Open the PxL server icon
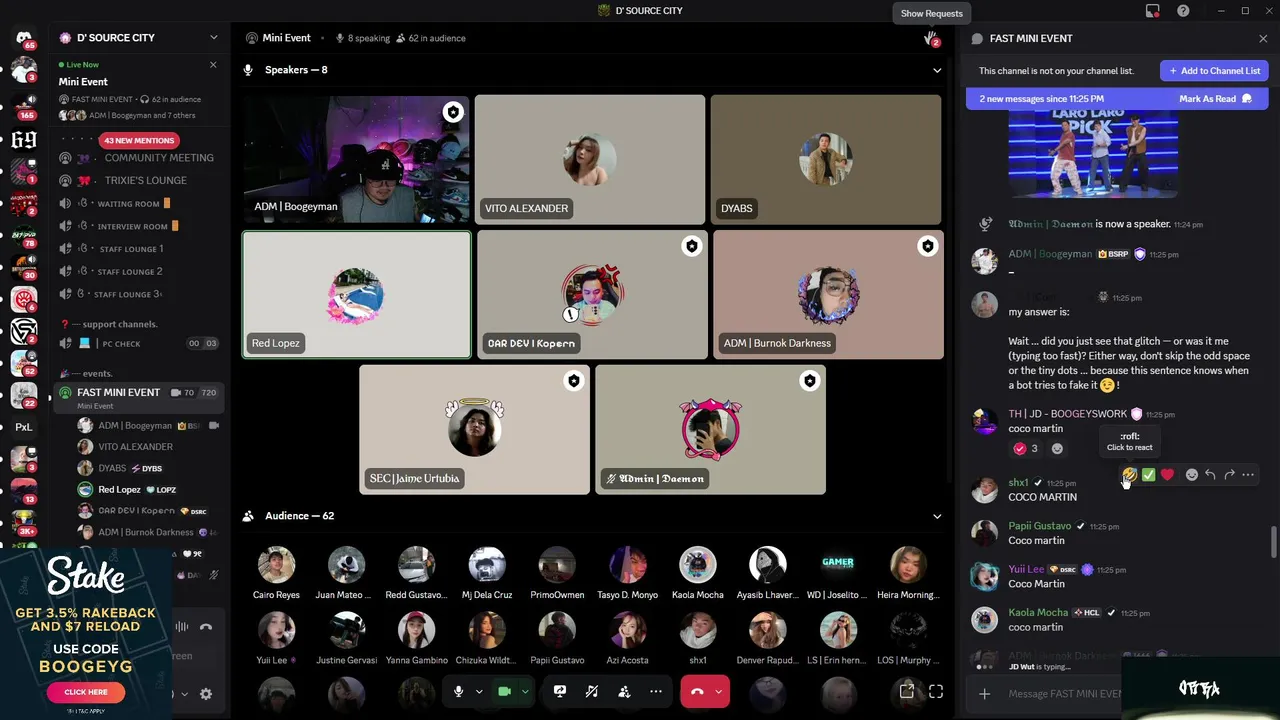 pos(24,427)
